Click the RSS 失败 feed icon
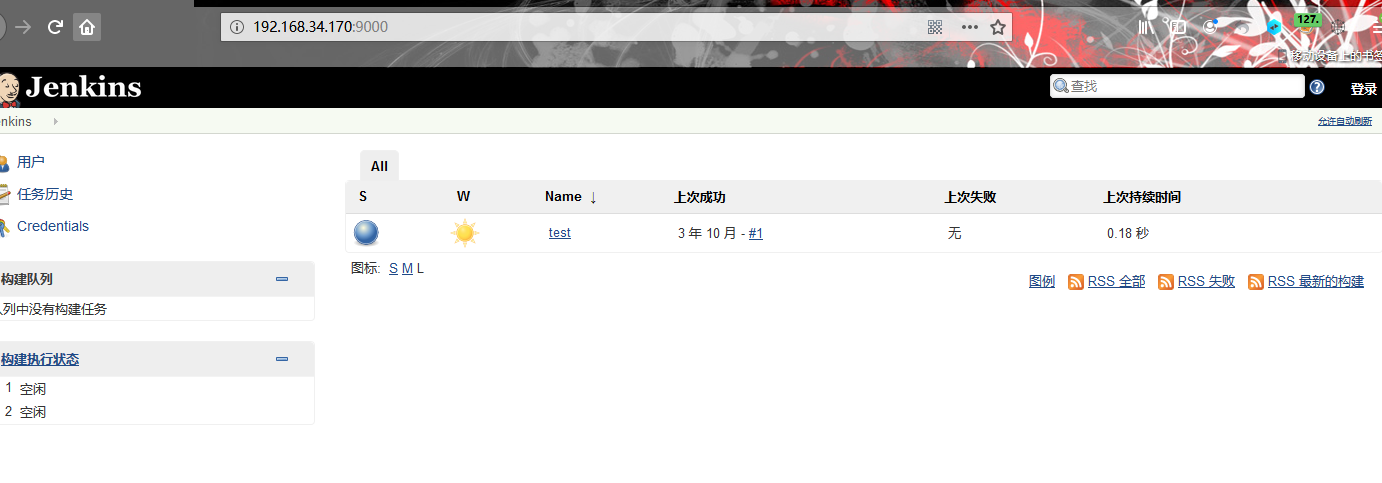This screenshot has height=483, width=1382. click(x=1166, y=282)
